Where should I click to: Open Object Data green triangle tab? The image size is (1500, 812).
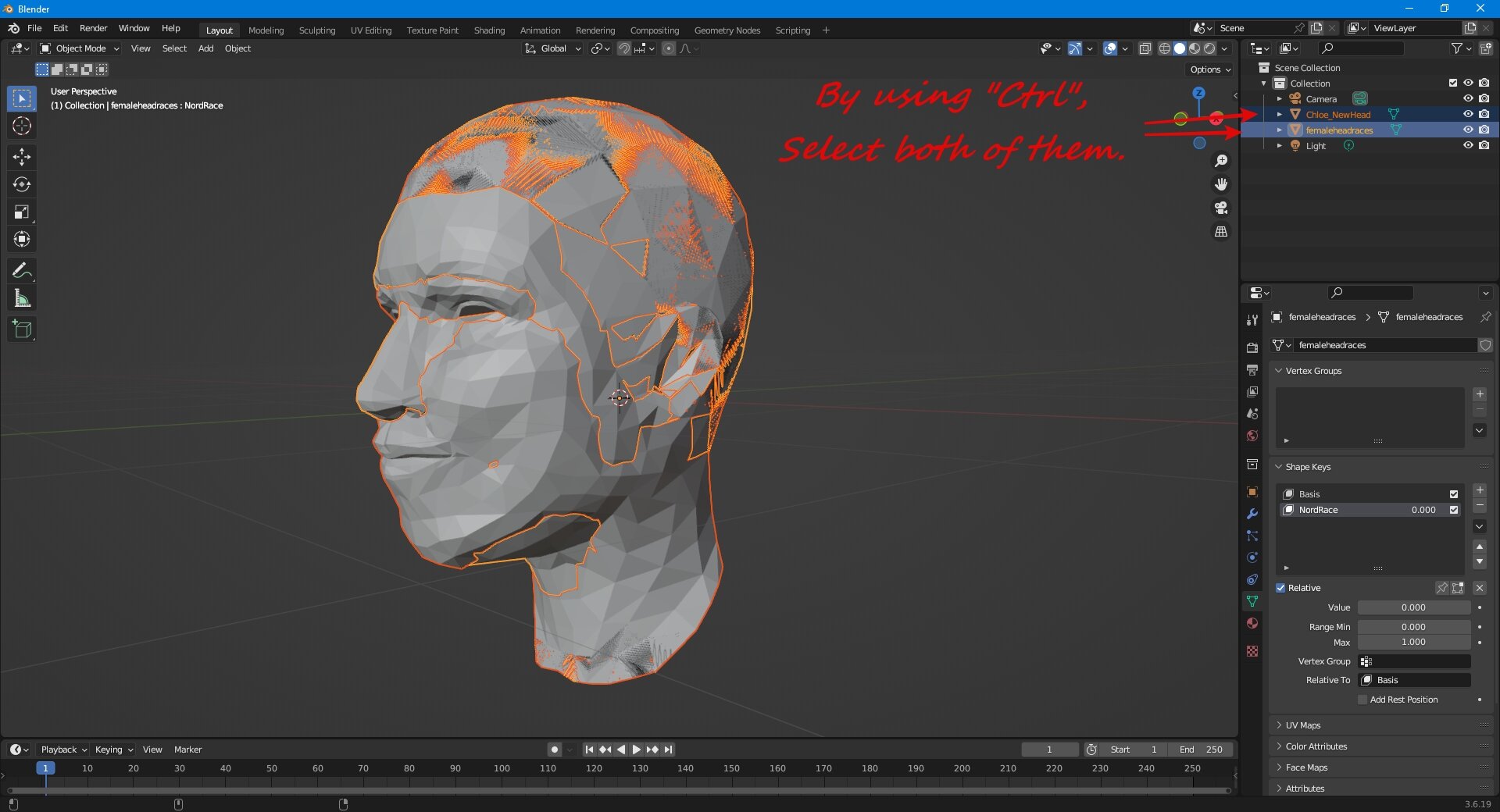point(1252,601)
